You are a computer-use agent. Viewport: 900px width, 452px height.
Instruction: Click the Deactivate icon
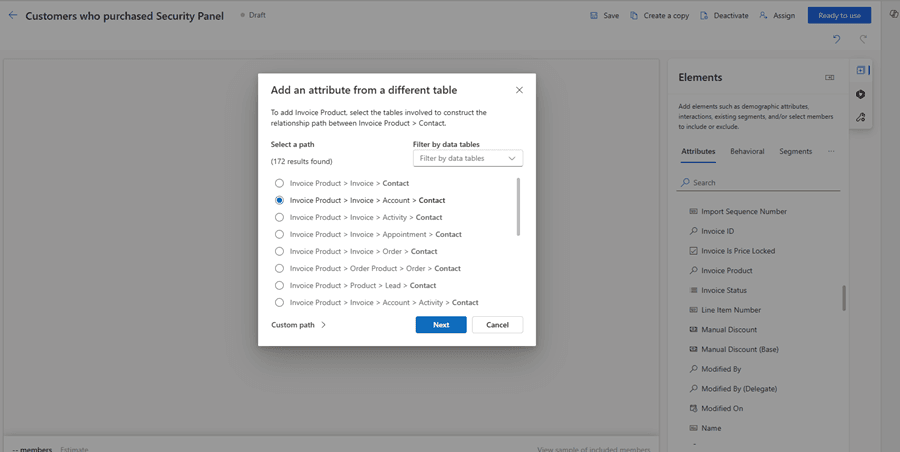[704, 16]
